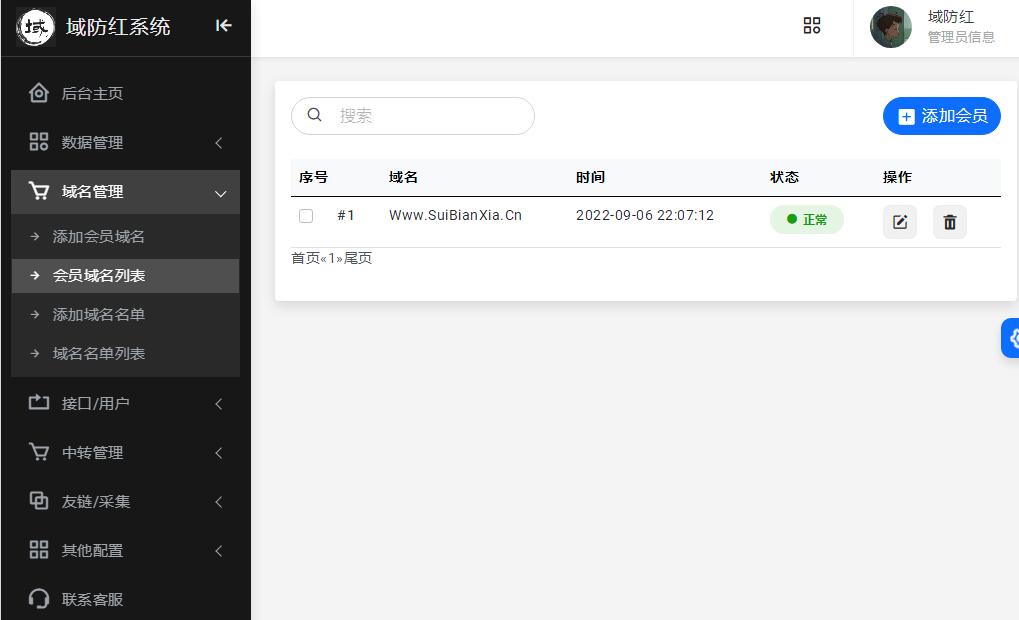This screenshot has height=620, width=1019.
Task: Collapse sidebar using the arrow icon
Action: pyautogui.click(x=224, y=26)
